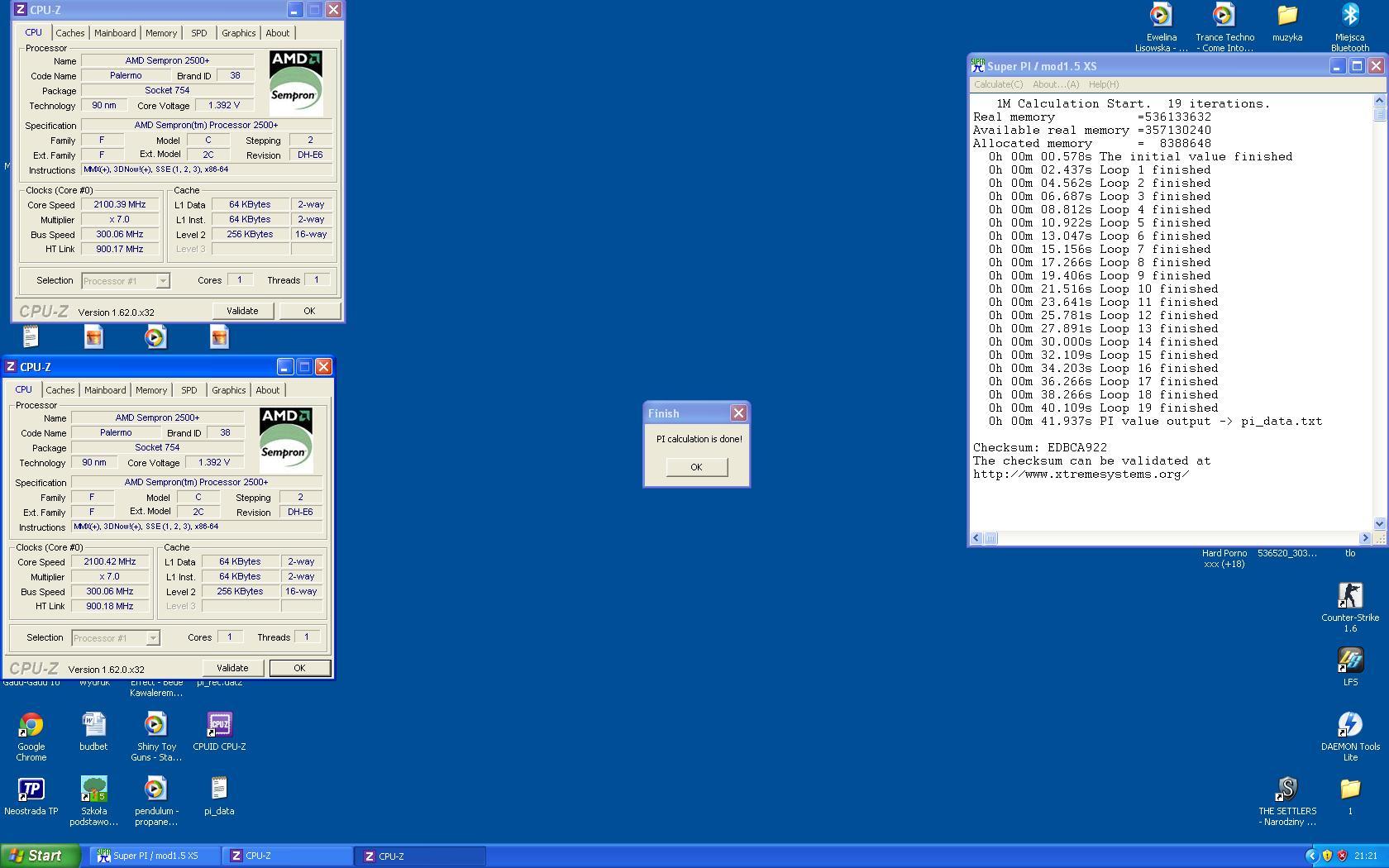
Task: Switch to Super PI taskbar button
Action: point(155,856)
